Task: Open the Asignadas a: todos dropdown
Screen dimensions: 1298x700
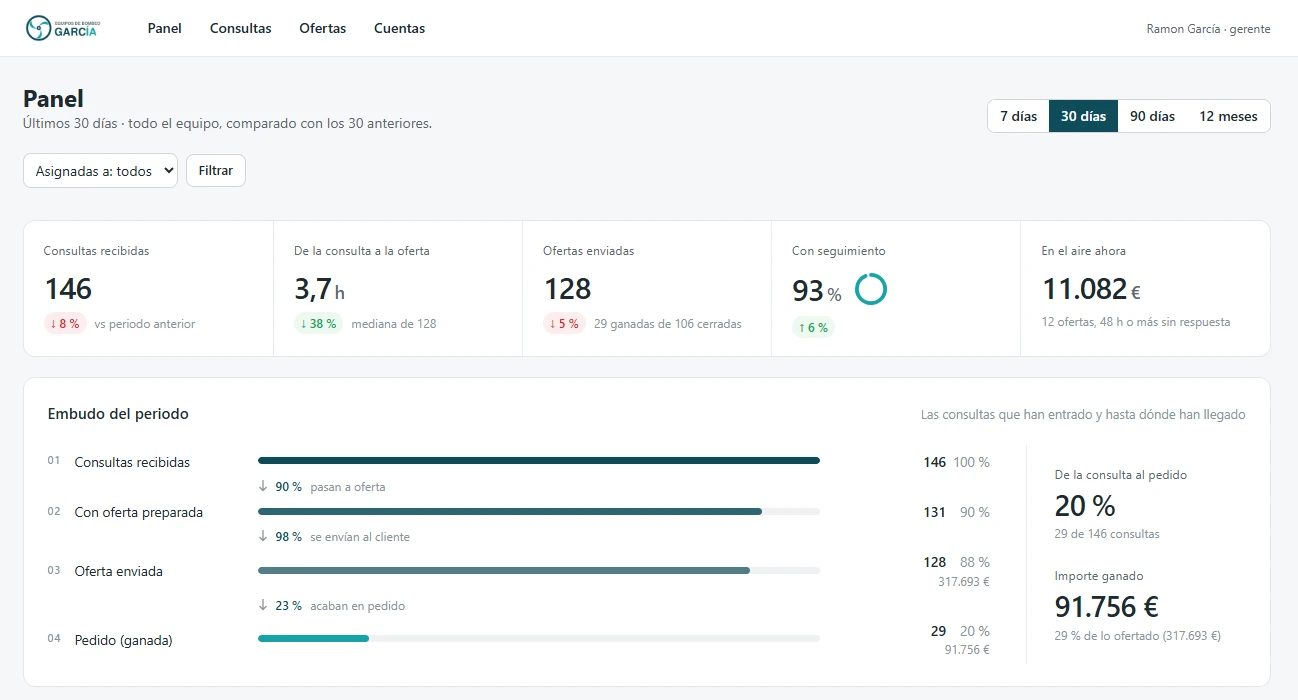Action: (100, 171)
